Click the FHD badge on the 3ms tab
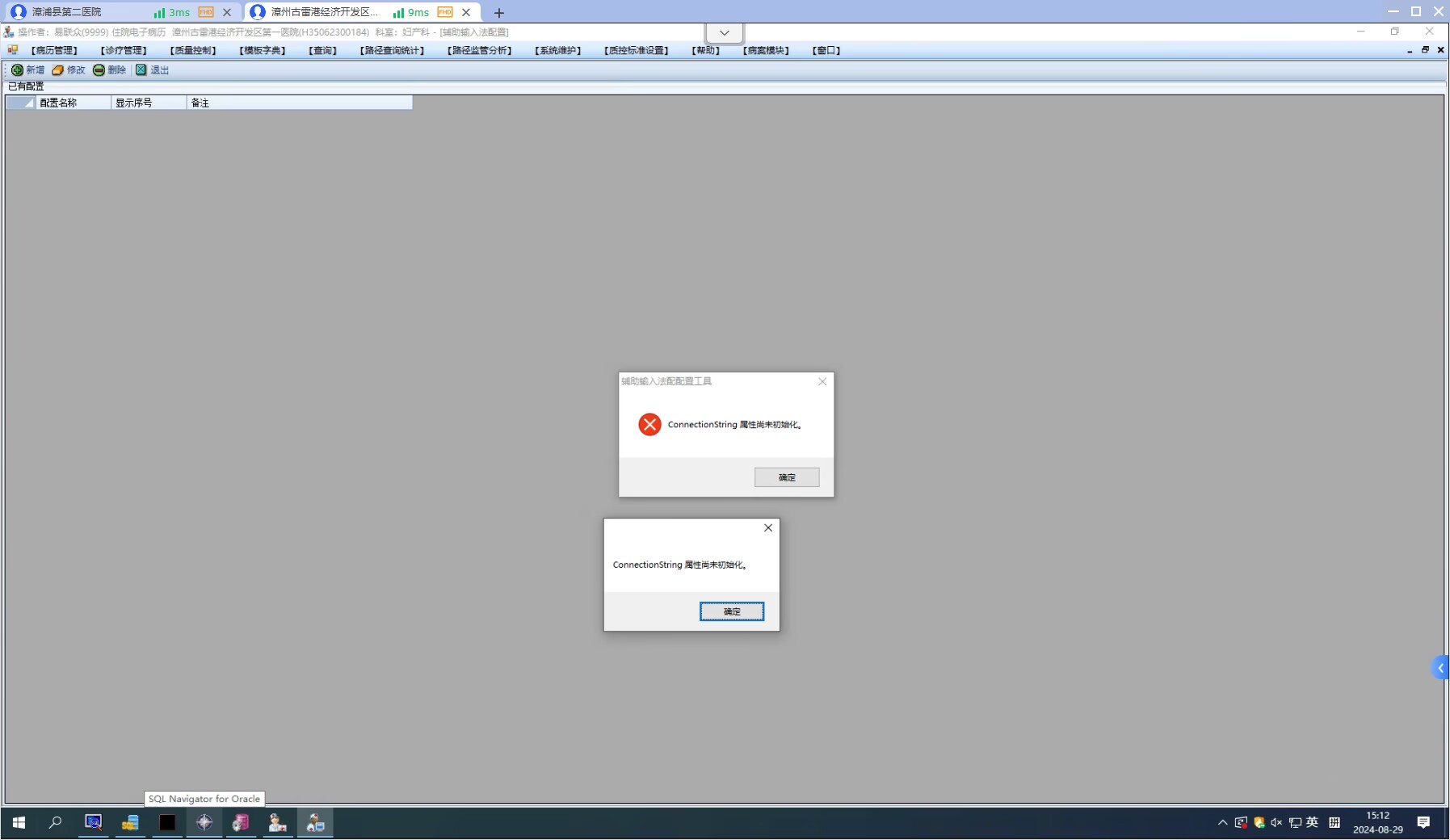 [206, 12]
